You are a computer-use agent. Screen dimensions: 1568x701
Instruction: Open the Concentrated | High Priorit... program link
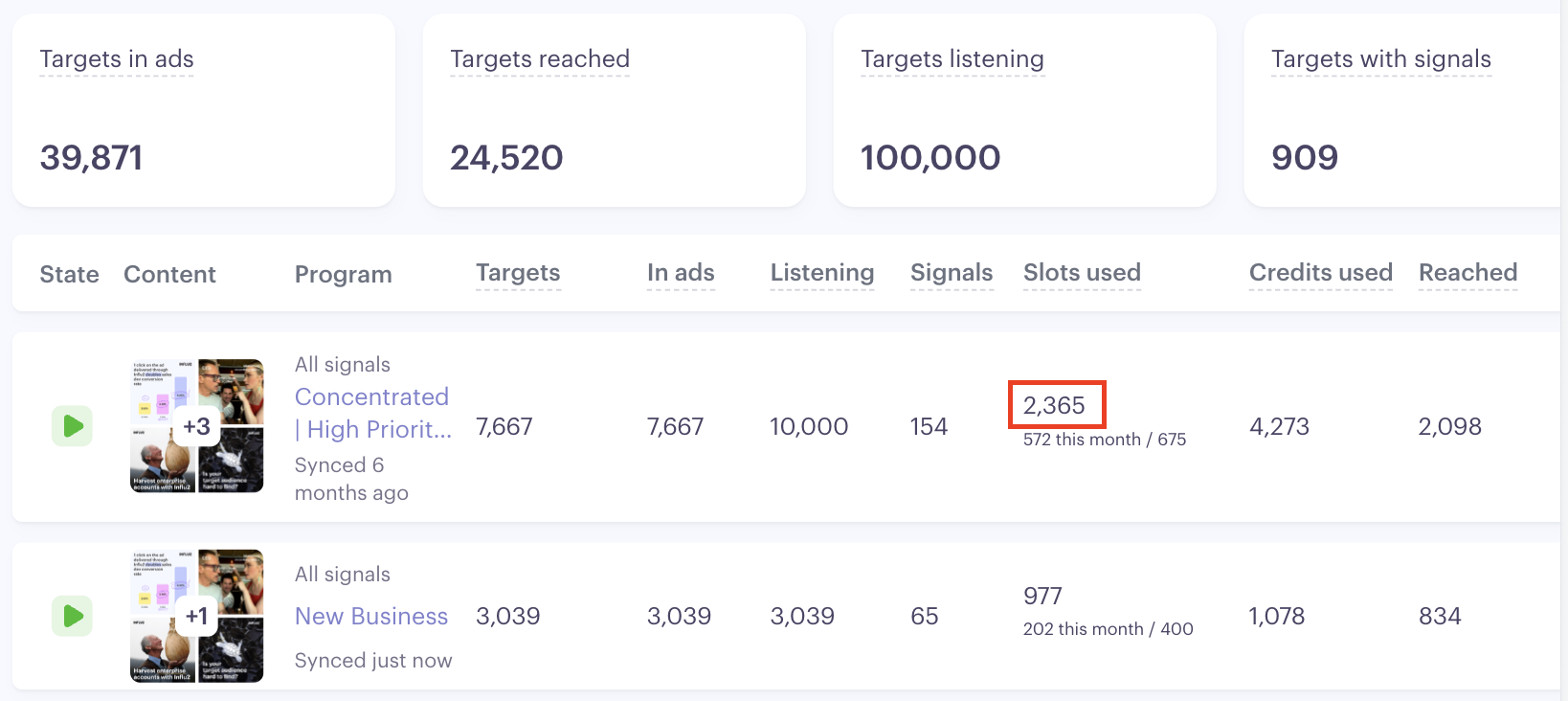[372, 413]
